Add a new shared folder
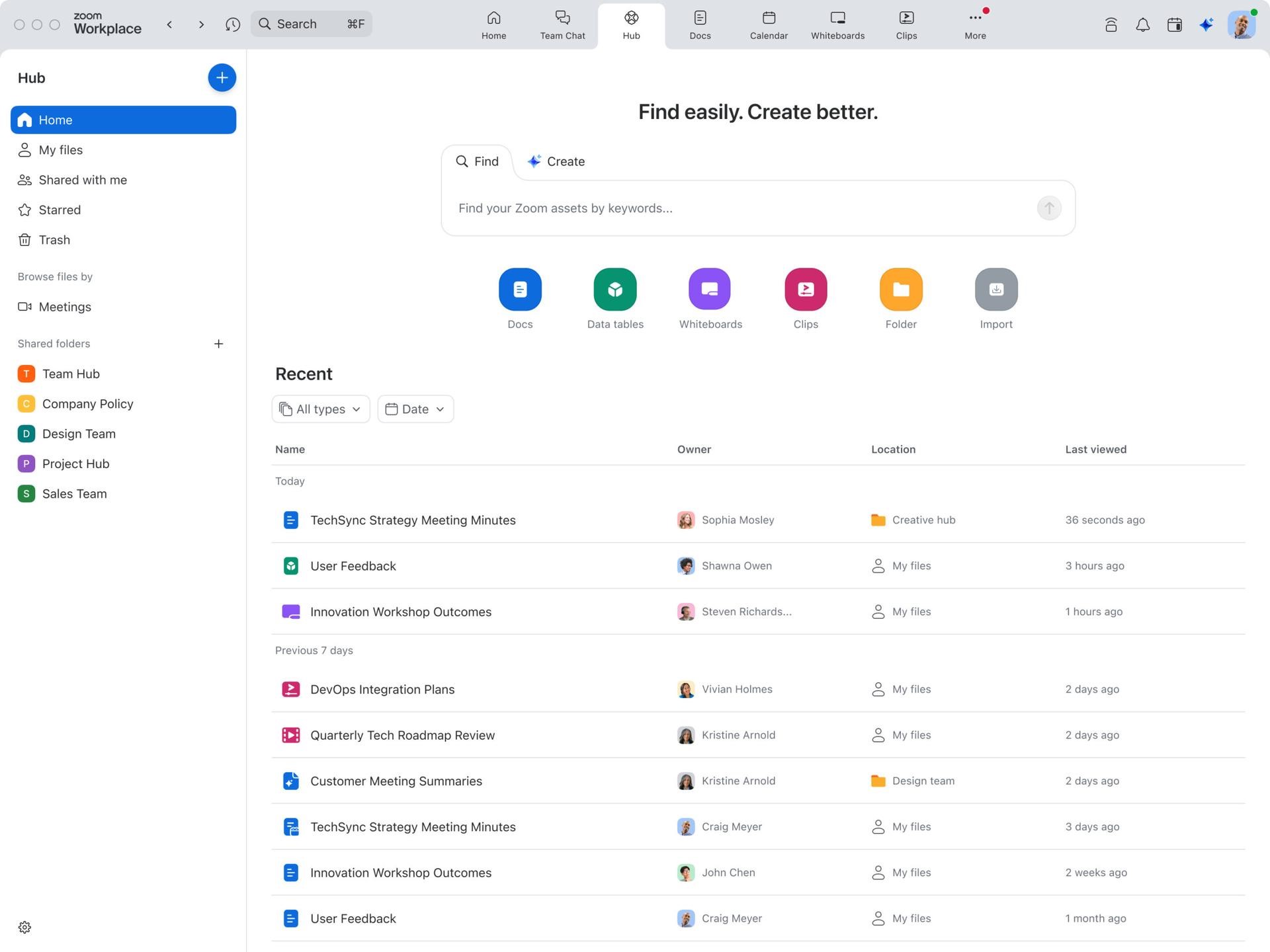 coord(218,344)
